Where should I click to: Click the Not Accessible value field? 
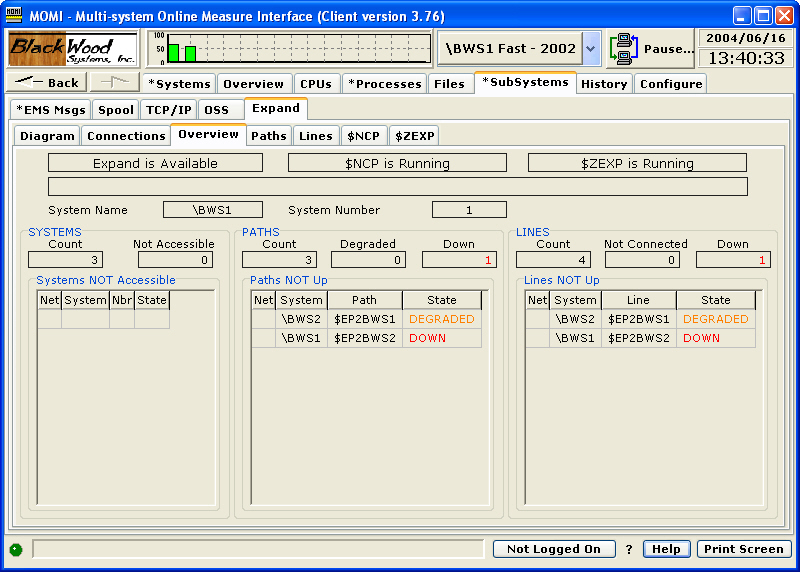coord(176,260)
